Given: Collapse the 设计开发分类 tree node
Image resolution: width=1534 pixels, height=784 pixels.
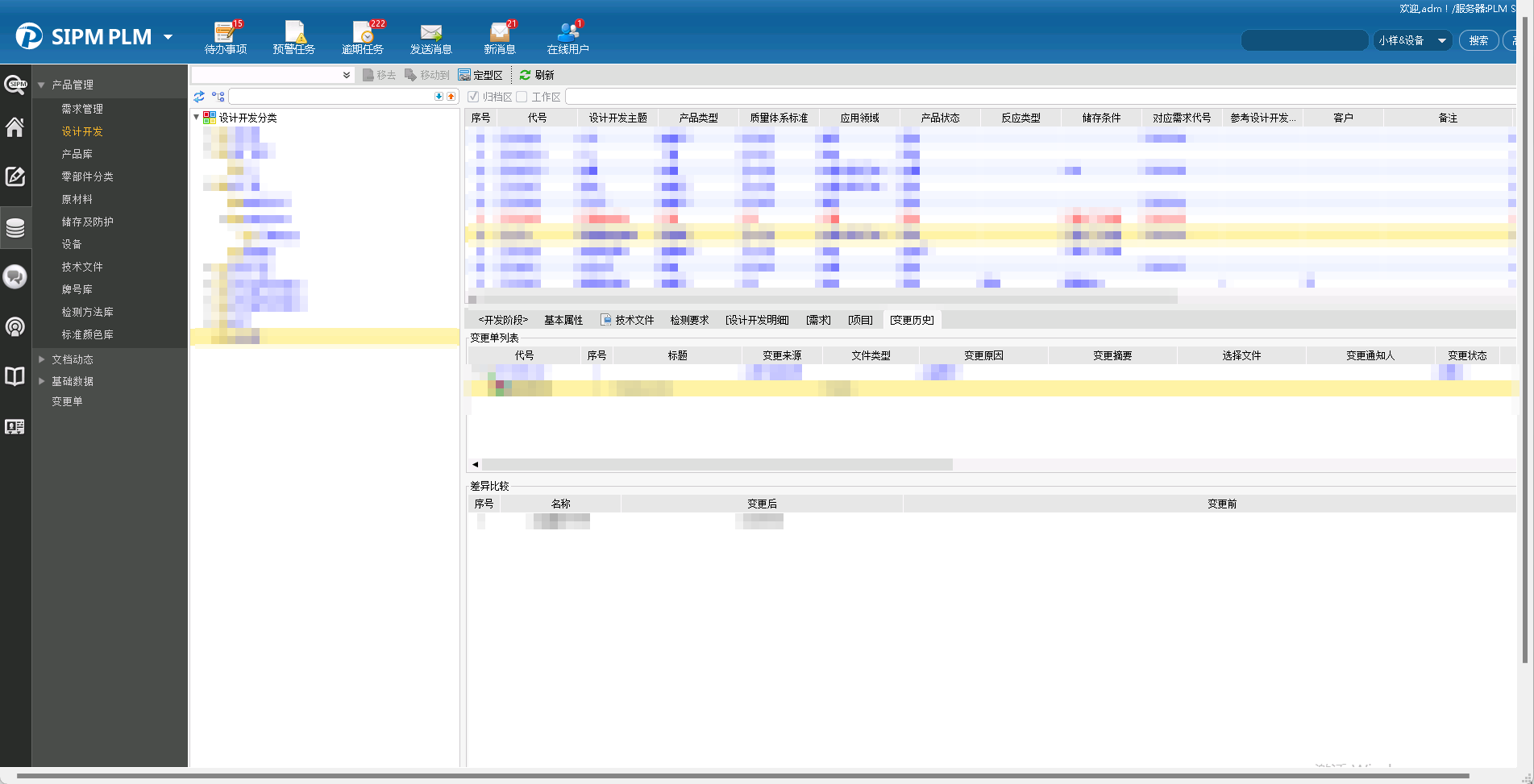Looking at the screenshot, I should [x=196, y=118].
